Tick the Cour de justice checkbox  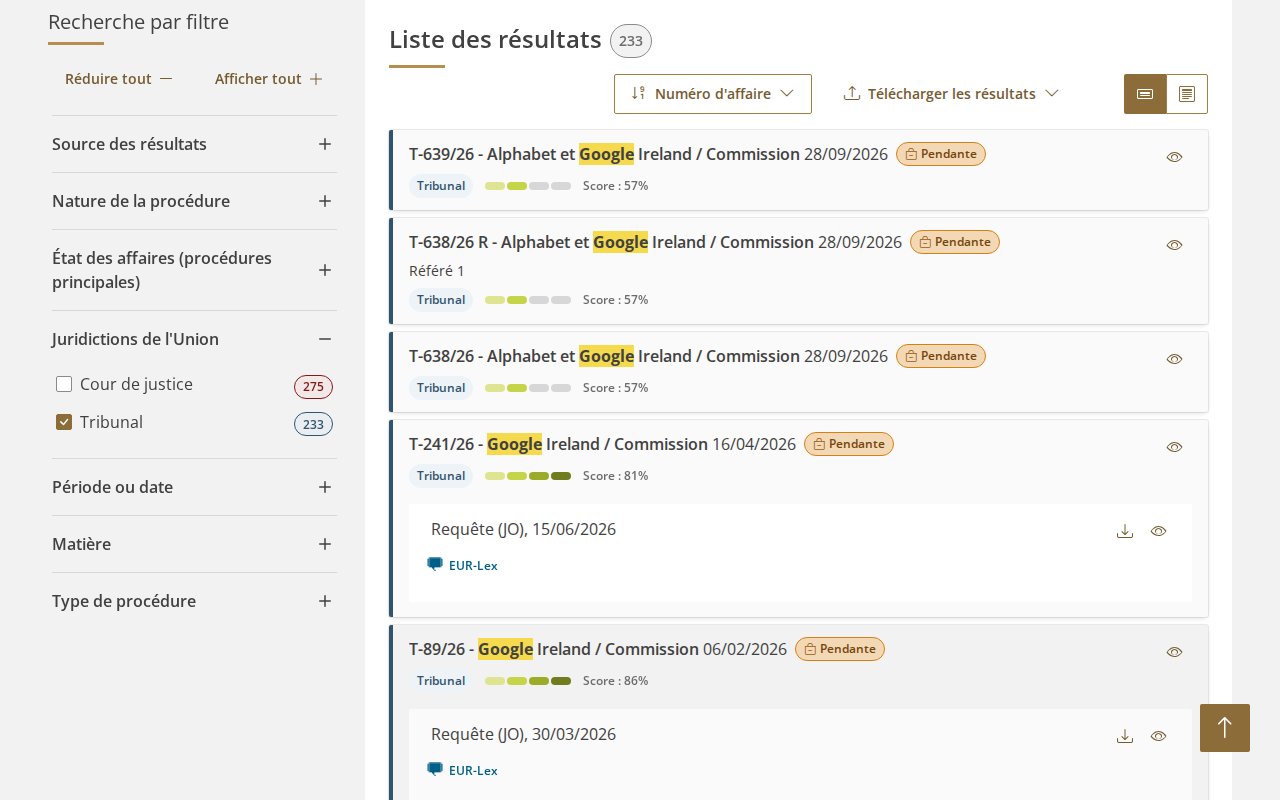click(x=64, y=384)
